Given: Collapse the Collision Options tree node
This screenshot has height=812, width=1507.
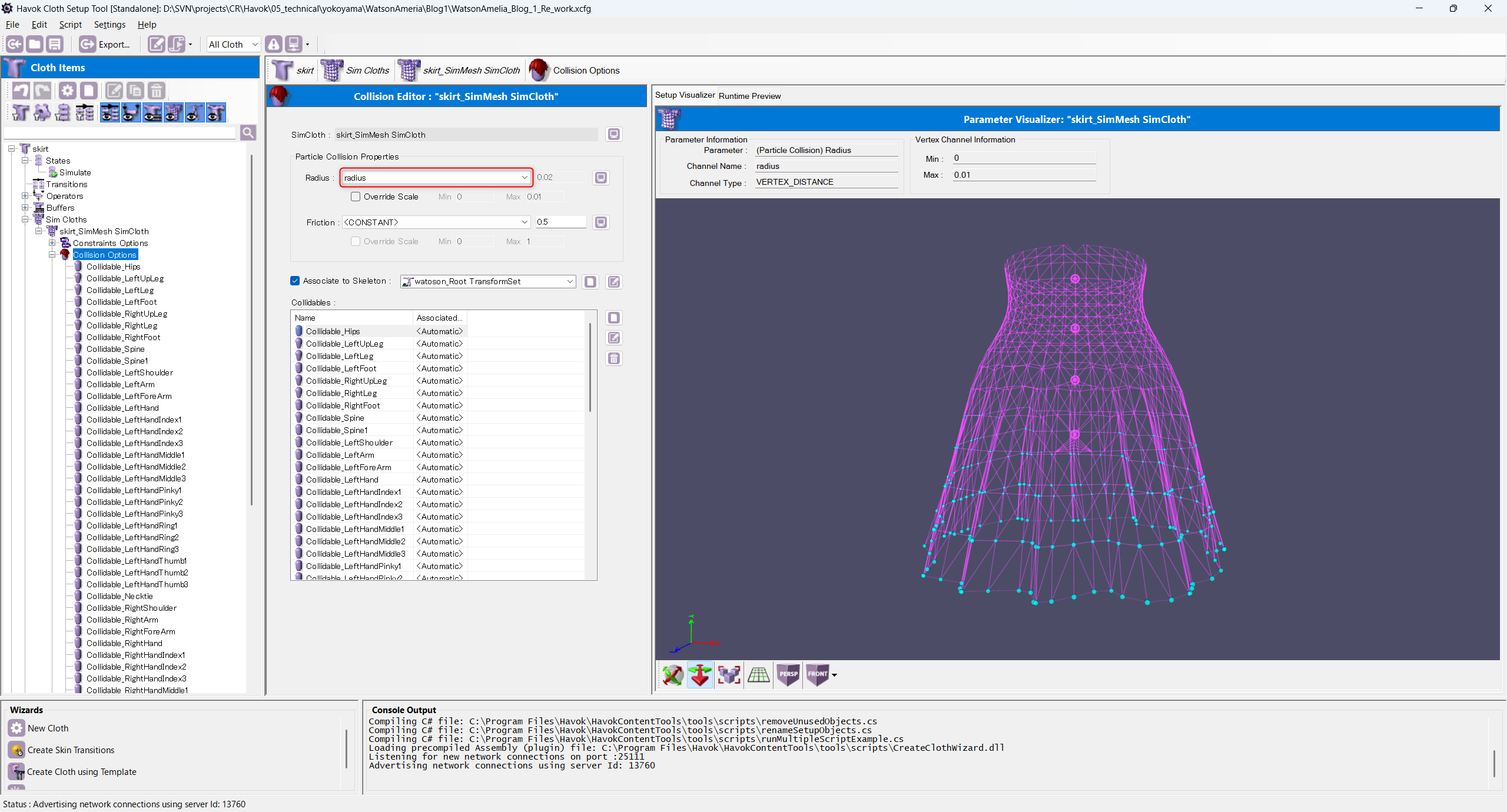Looking at the screenshot, I should pos(52,255).
